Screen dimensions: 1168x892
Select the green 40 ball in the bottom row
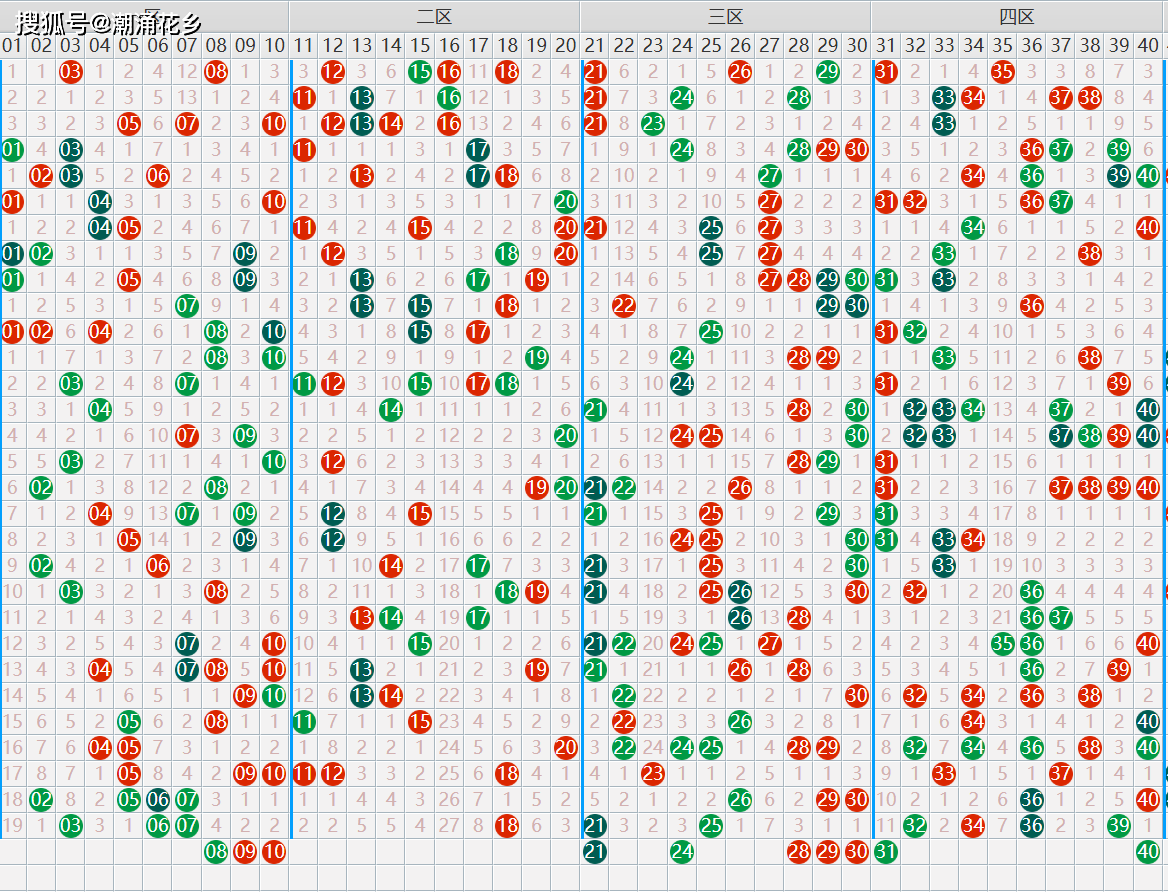(x=1148, y=852)
